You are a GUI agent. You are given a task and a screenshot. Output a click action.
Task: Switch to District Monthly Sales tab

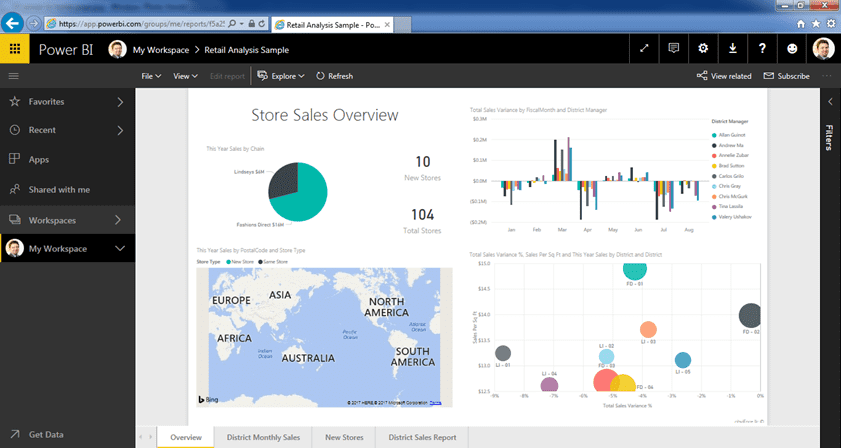(x=263, y=437)
